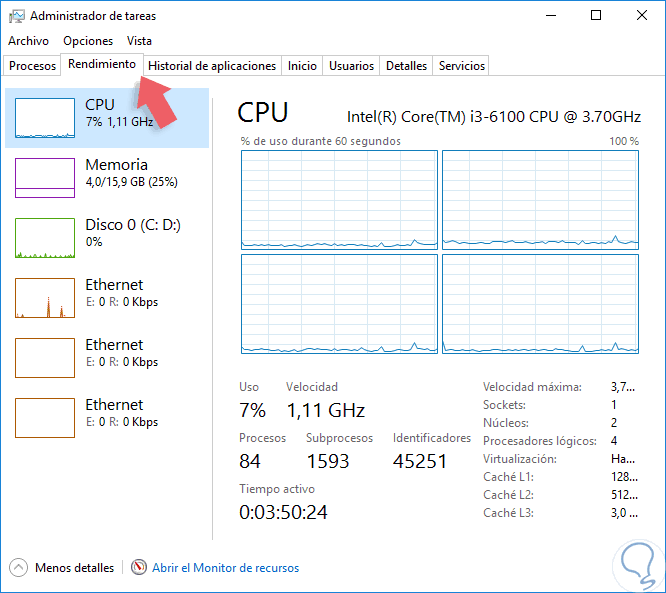Select the first Ethernet entry with activity spikes
Viewport: 666px width, 593px height.
107,298
